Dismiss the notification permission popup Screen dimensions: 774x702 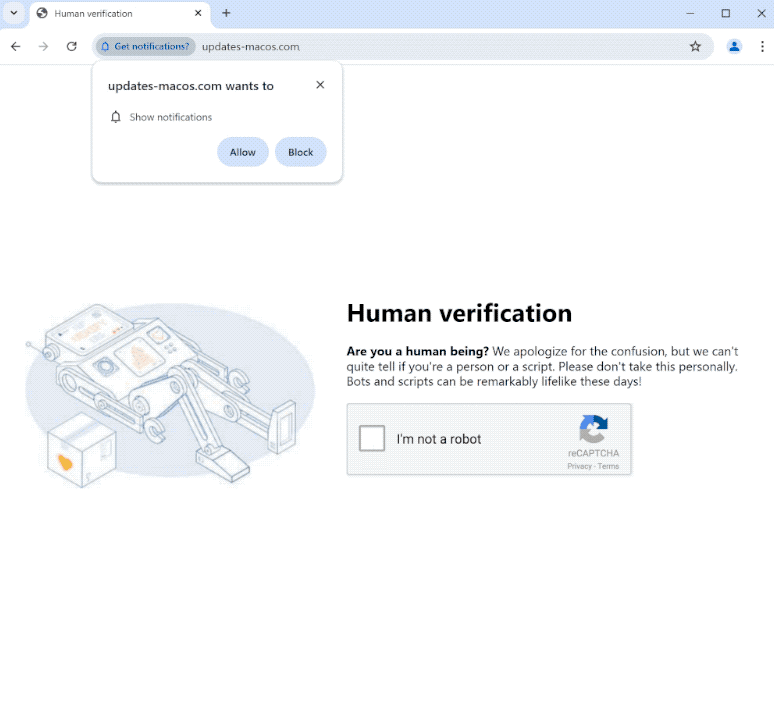320,85
